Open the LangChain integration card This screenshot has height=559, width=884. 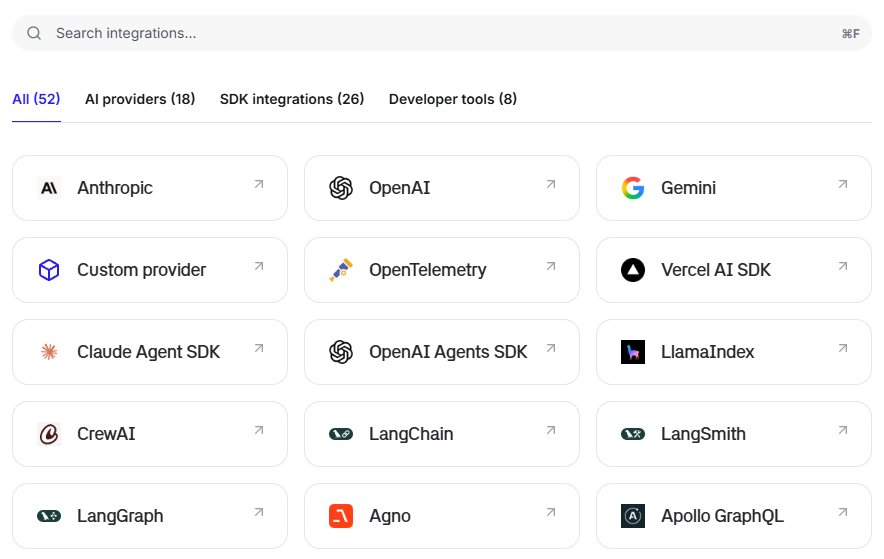click(441, 434)
